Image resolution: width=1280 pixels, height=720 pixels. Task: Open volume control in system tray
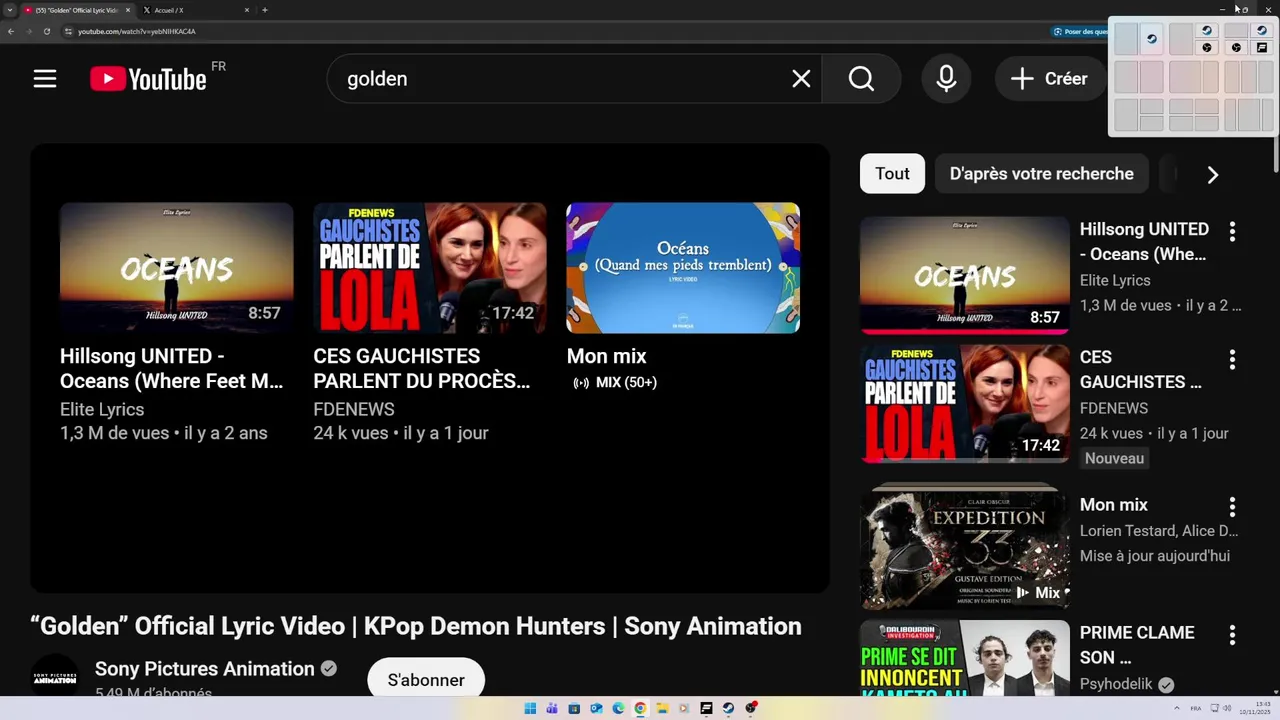[1227, 708]
